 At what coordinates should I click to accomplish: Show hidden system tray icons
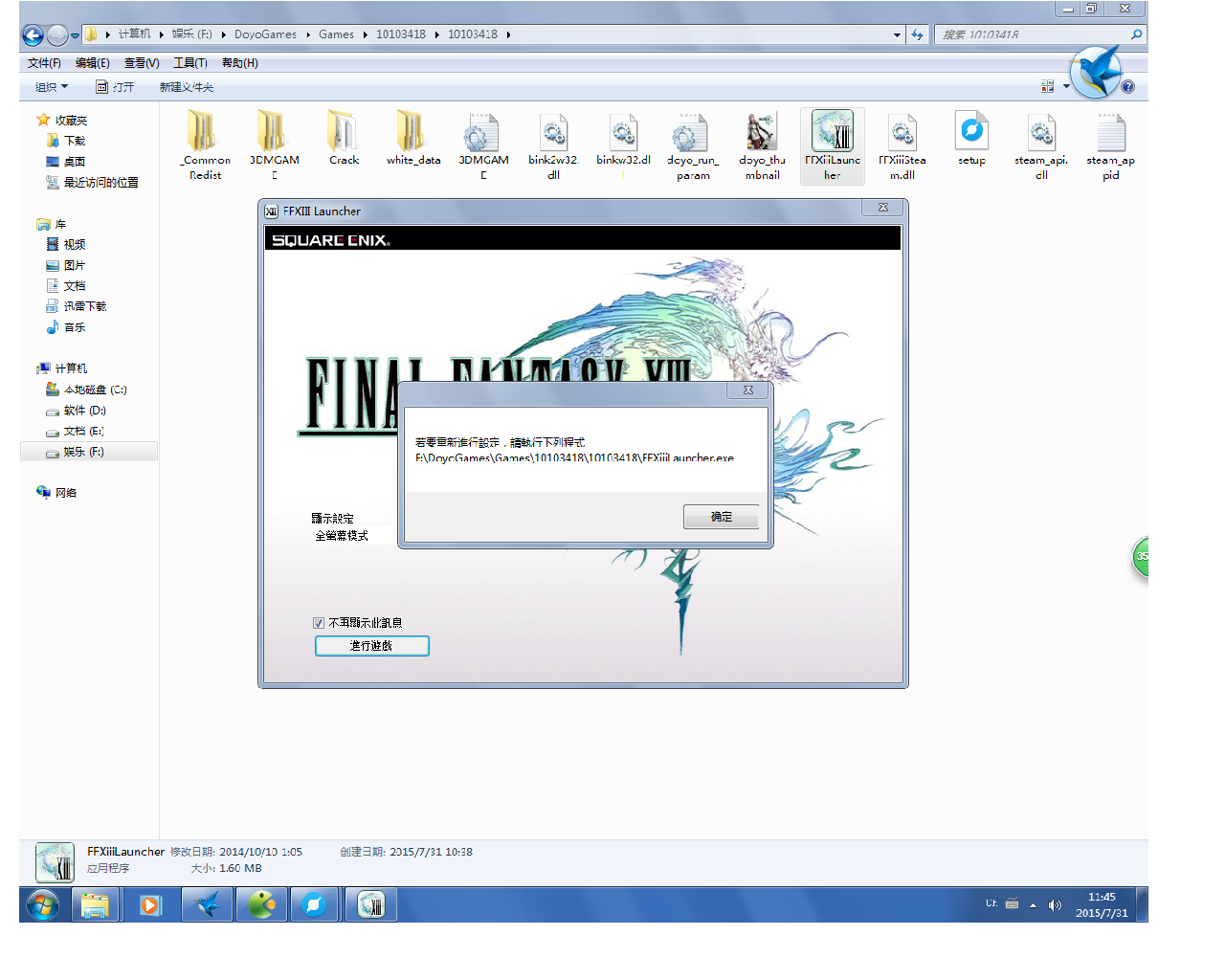click(x=1034, y=904)
